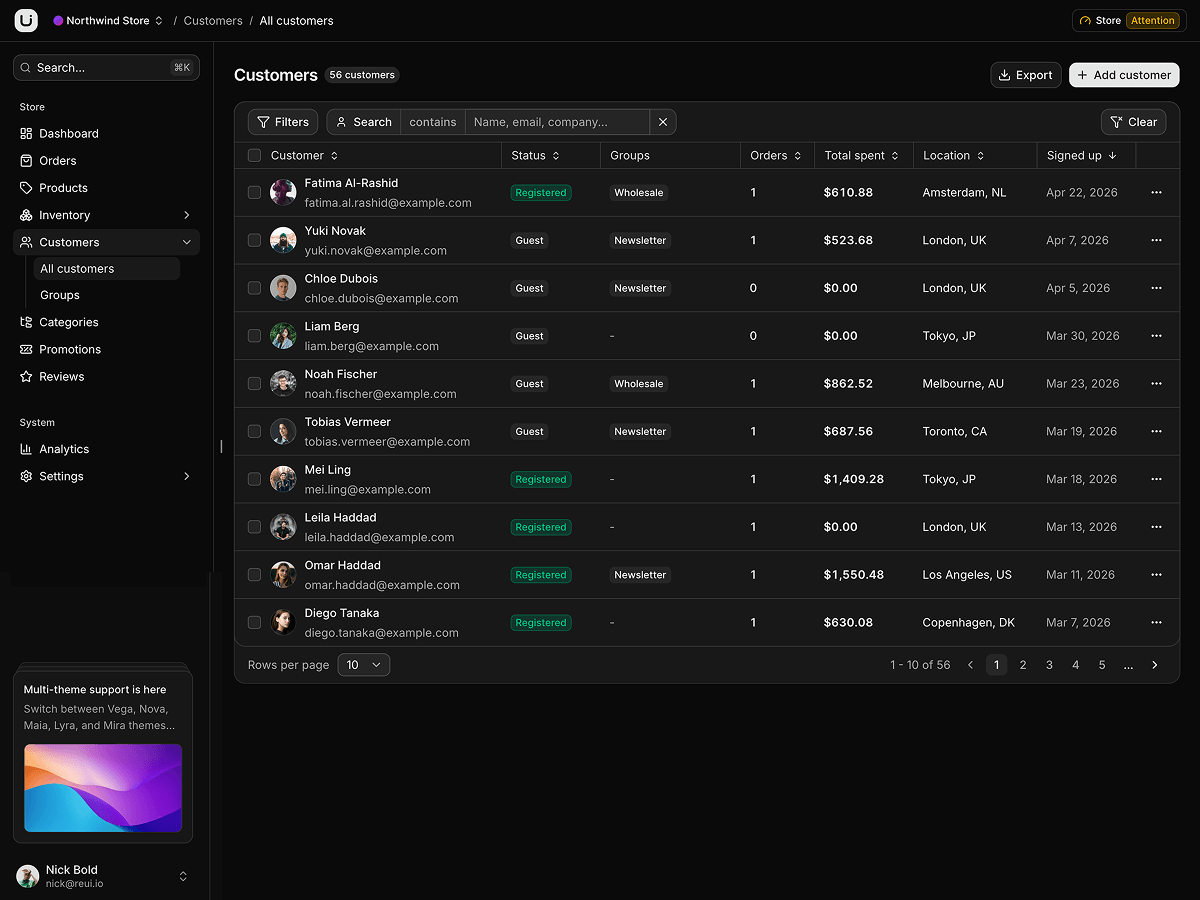Open the Rows per page dropdown

364,665
